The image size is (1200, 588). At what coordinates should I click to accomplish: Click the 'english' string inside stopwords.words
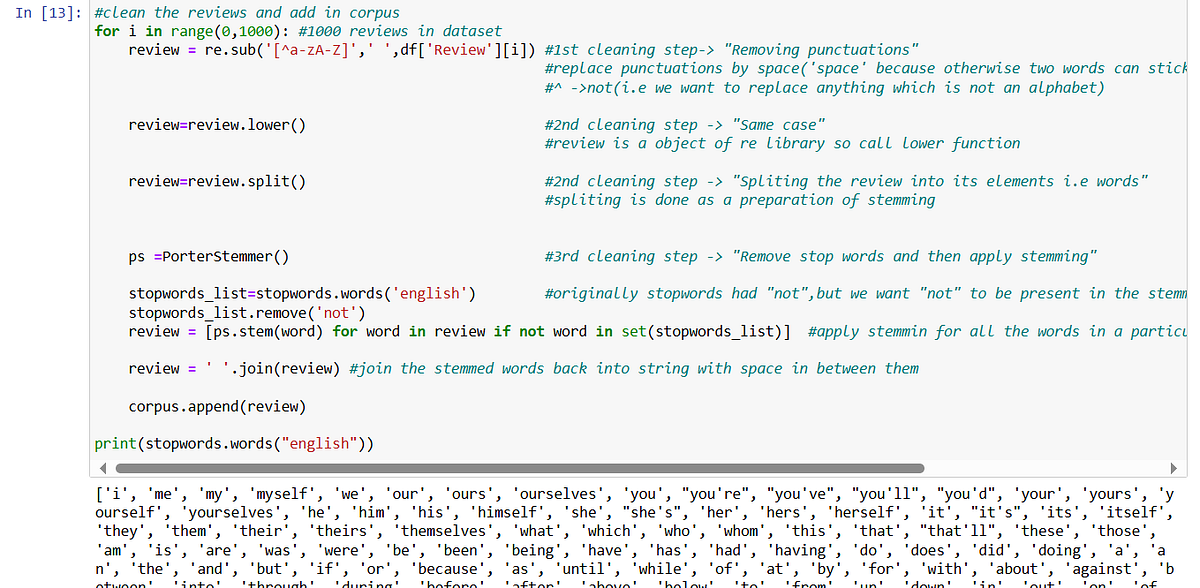428,293
